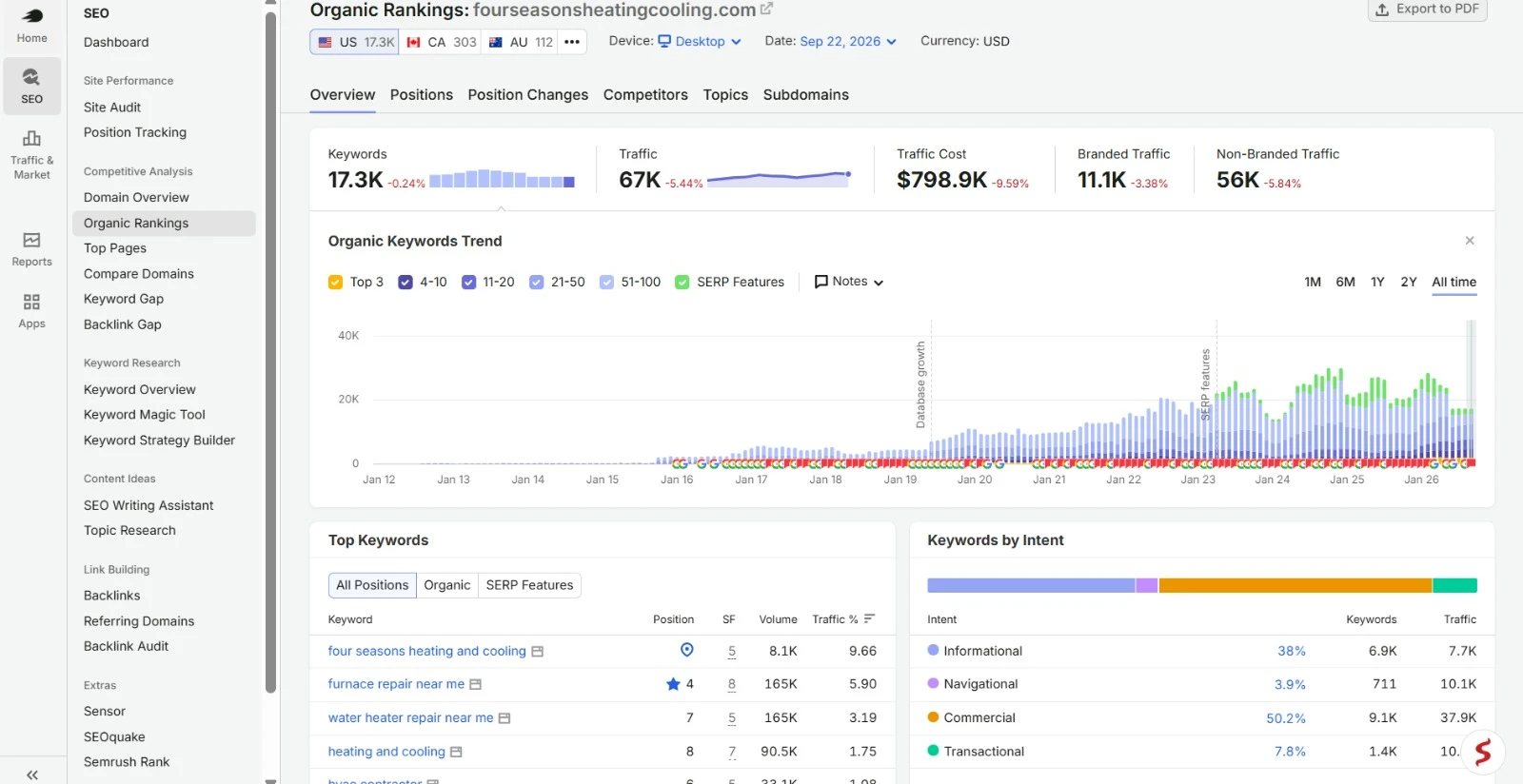This screenshot has width=1523, height=784.
Task: Open the Home sidebar icon
Action: 31,26
